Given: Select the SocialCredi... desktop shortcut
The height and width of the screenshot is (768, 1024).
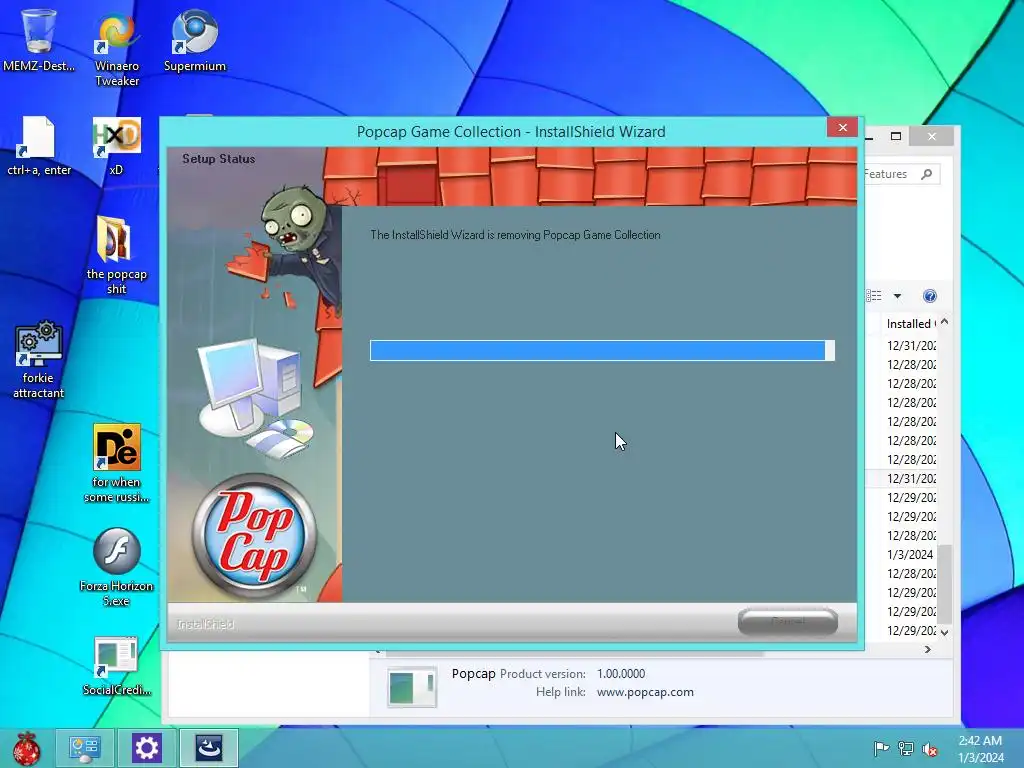Looking at the screenshot, I should point(116,666).
